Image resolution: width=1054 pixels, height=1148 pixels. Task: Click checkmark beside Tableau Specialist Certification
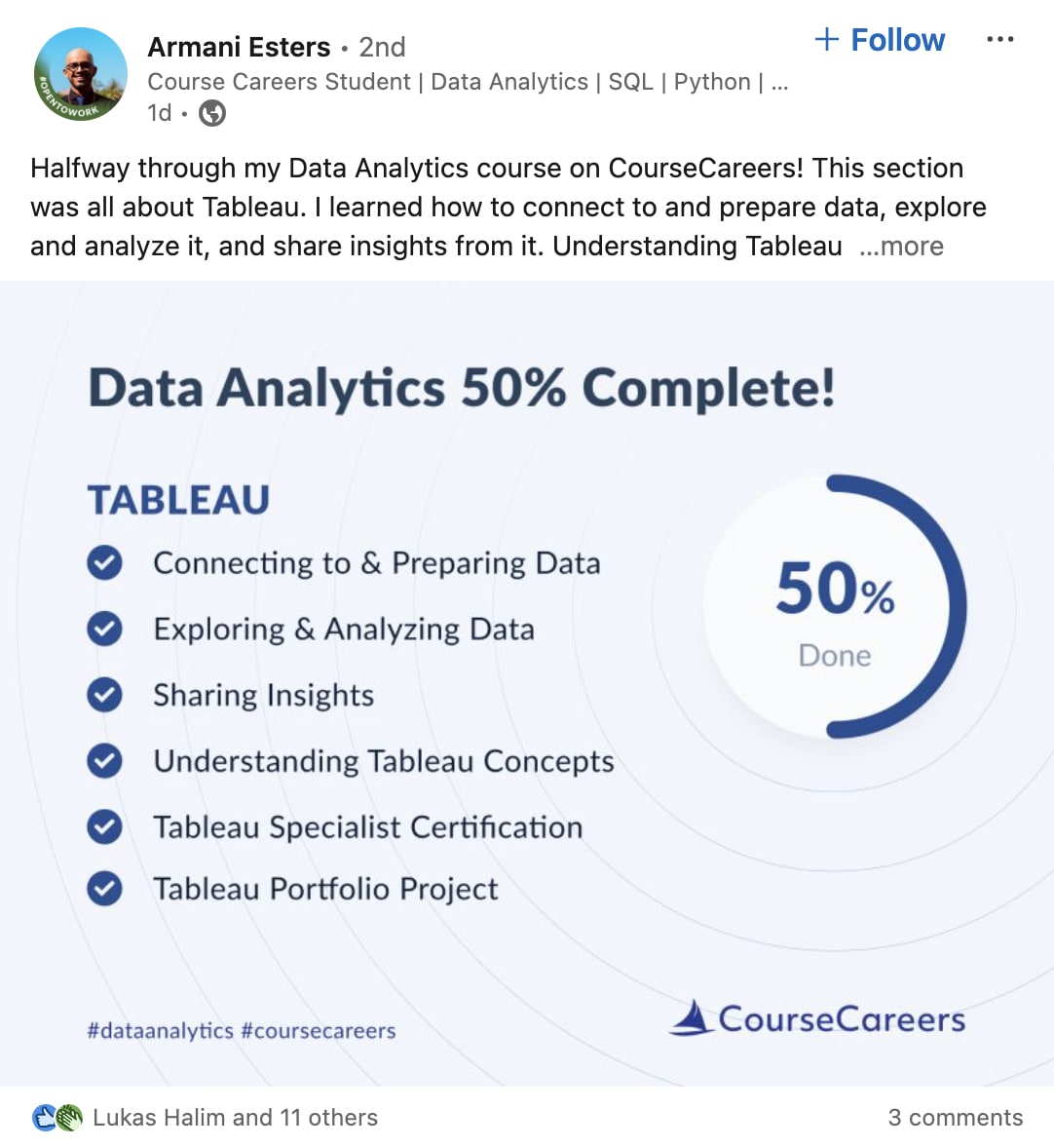pyautogui.click(x=104, y=826)
